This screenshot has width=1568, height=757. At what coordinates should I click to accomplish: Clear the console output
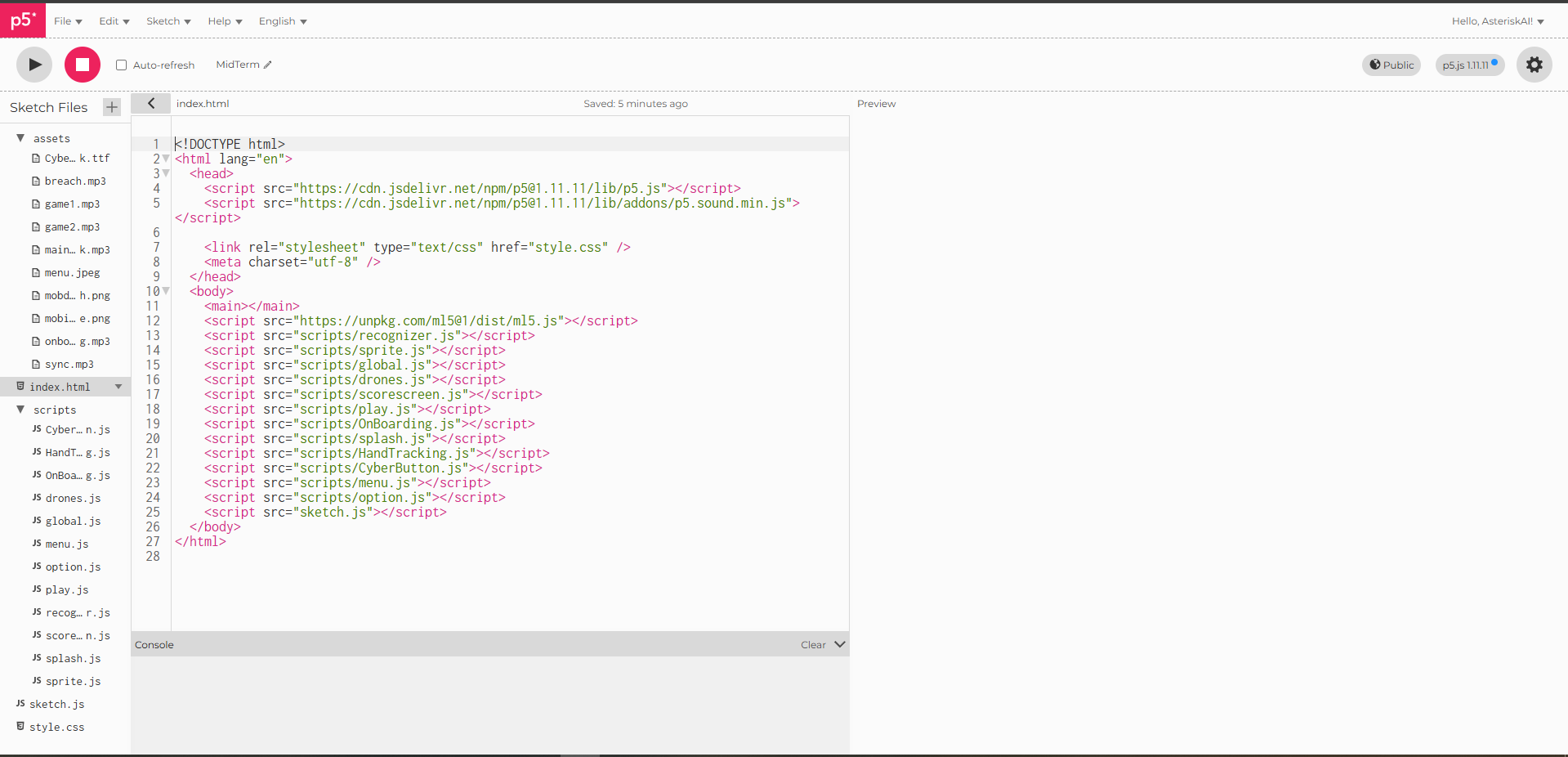(x=812, y=645)
